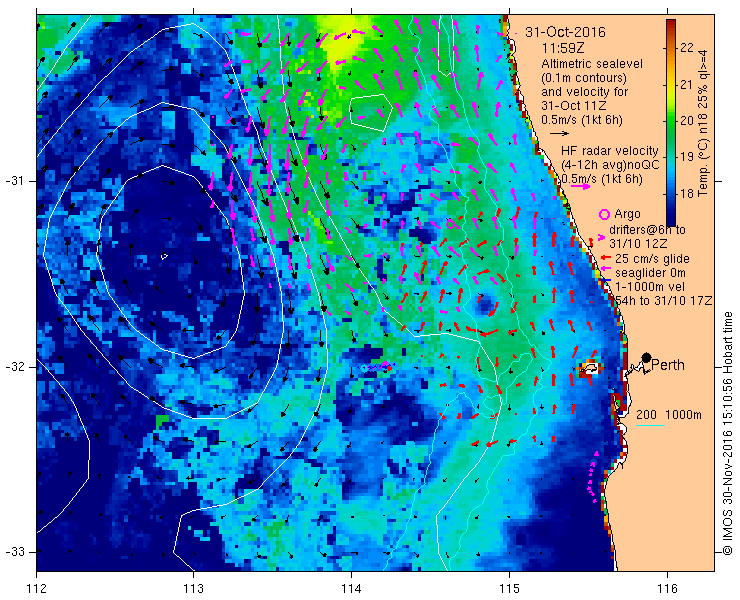
Task: Click the IMOS copyright timestamp text
Action: [729, 432]
